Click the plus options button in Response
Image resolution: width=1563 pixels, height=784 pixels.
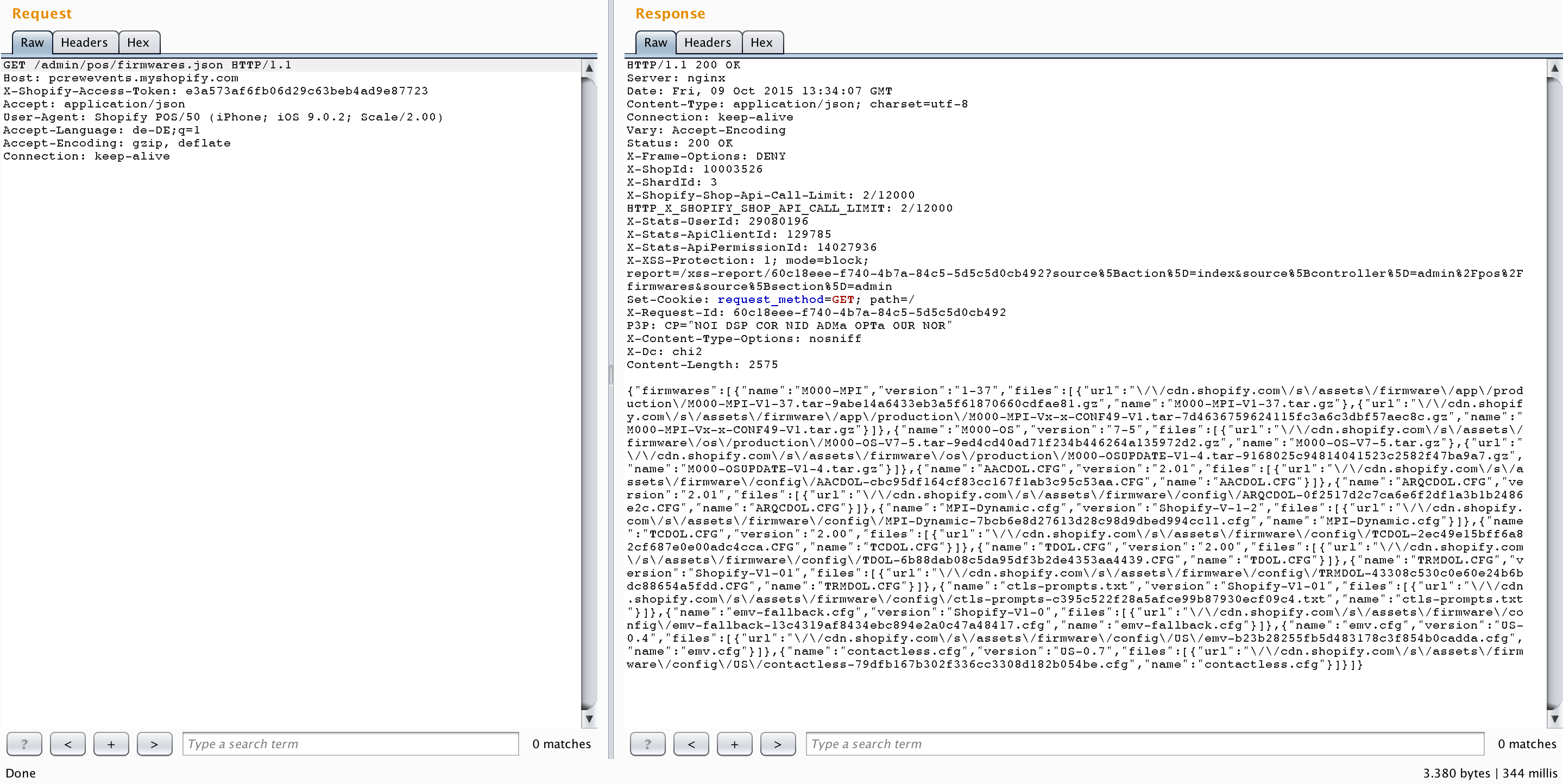tap(734, 744)
